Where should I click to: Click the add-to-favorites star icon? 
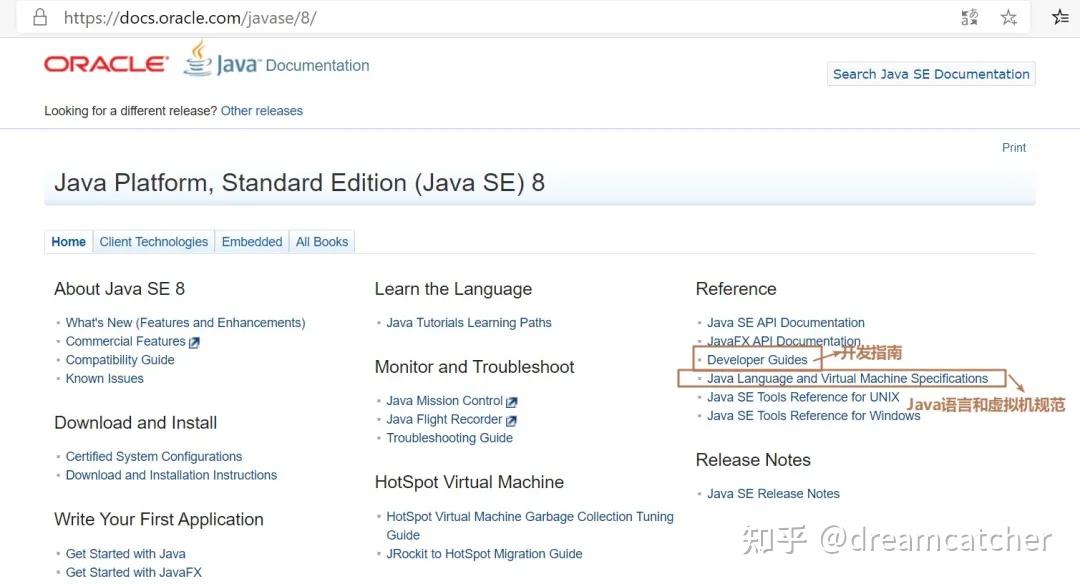1008,17
